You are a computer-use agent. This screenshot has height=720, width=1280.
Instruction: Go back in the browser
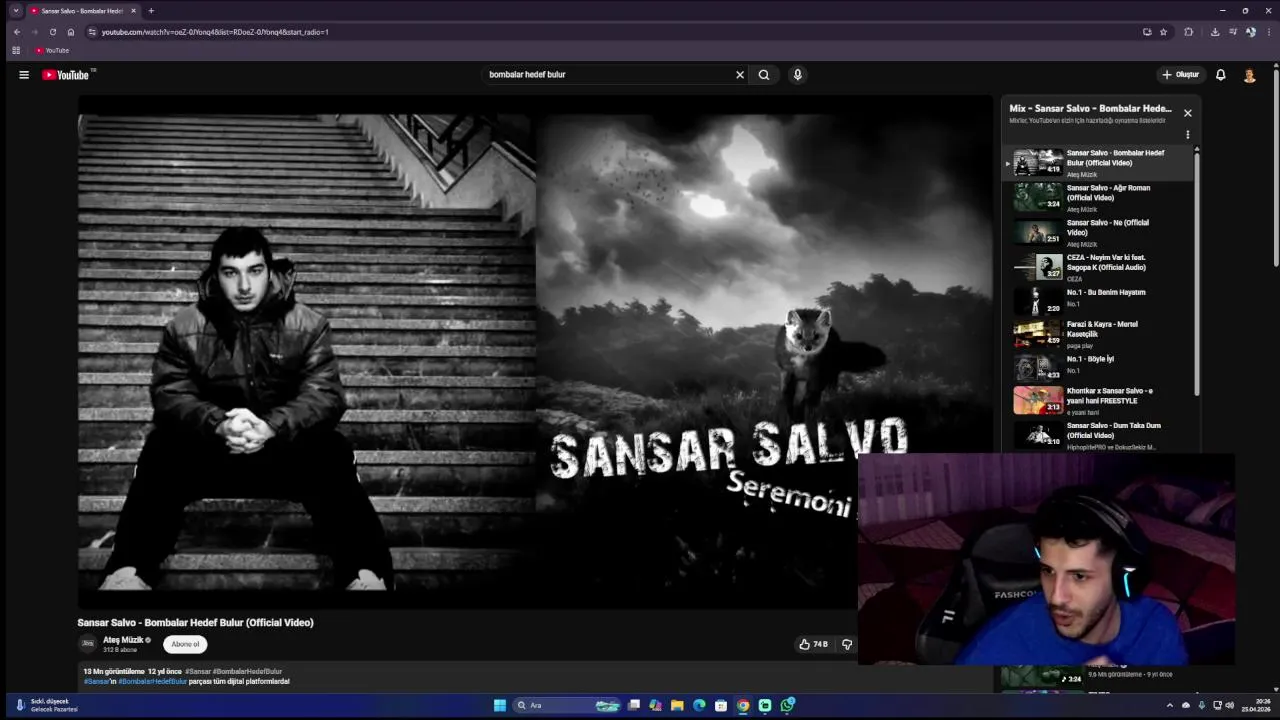pyautogui.click(x=17, y=32)
